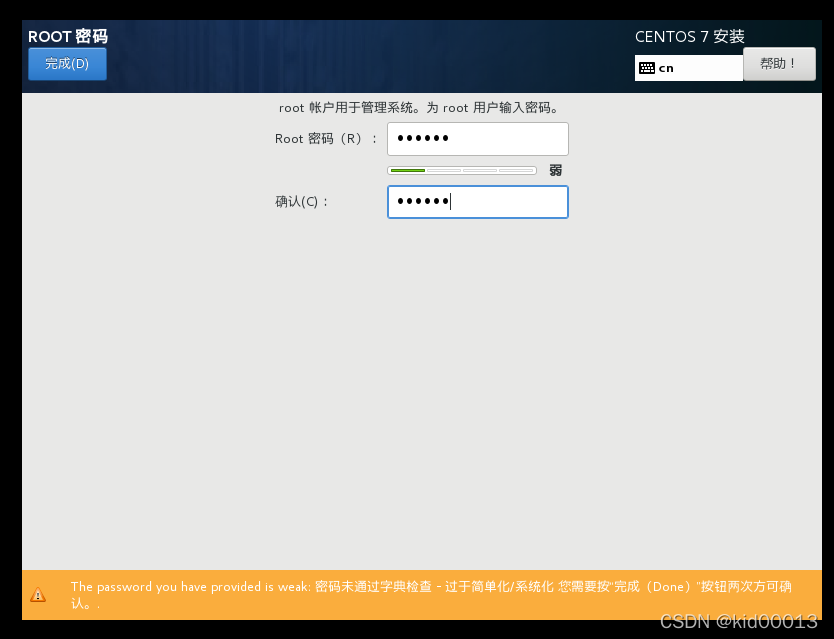Focus the 确认(C) confirm password field
This screenshot has height=639, width=834.
478,202
